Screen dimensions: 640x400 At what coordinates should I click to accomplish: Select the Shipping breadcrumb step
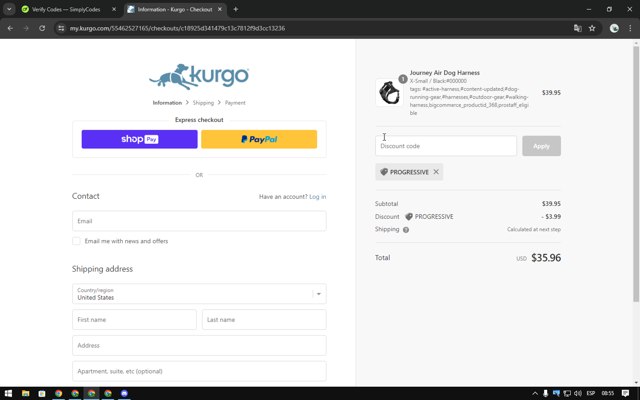tap(203, 103)
